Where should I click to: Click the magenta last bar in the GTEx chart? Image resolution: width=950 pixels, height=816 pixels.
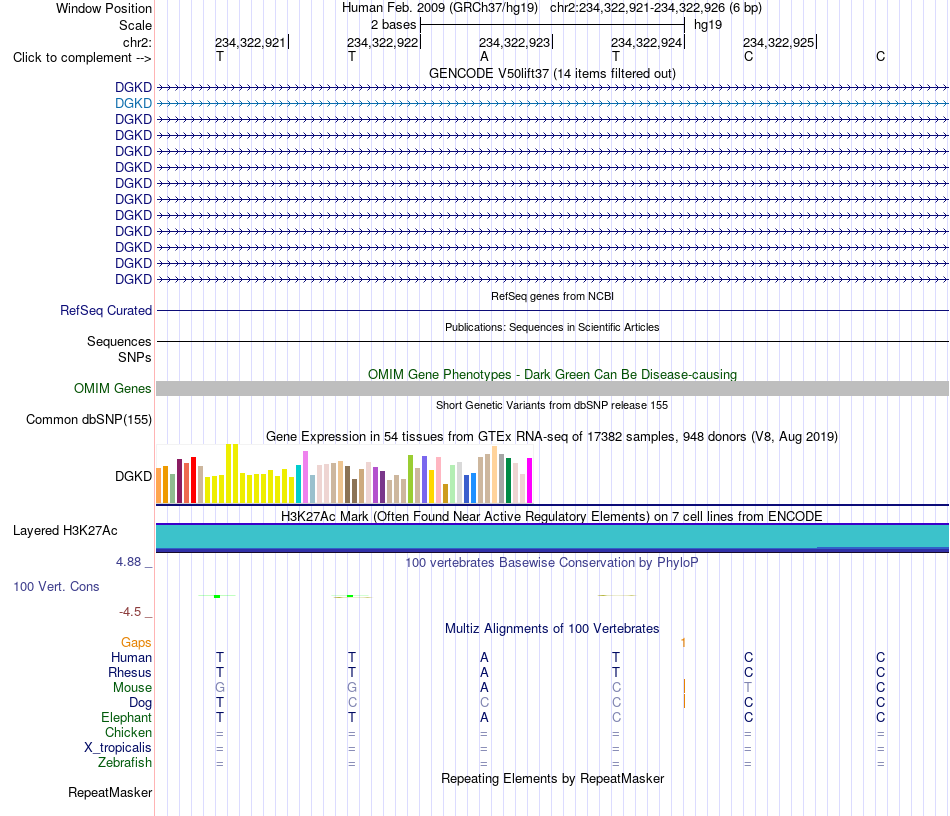click(x=530, y=480)
